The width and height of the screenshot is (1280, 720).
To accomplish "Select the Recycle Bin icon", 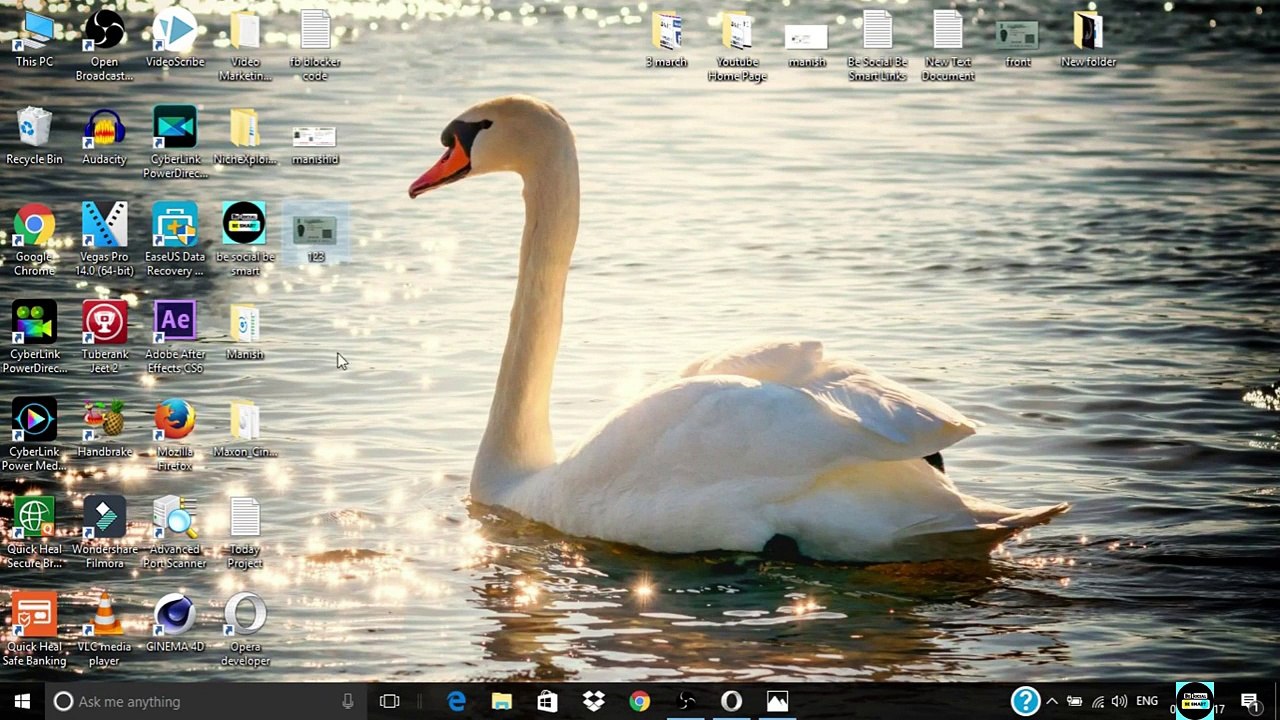I will (x=34, y=130).
